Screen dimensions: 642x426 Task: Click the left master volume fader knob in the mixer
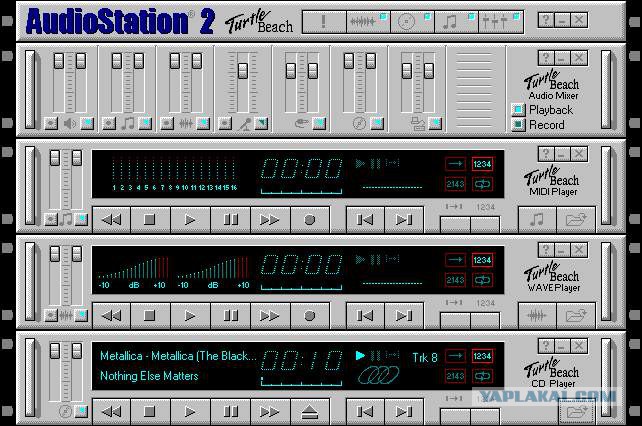pyautogui.click(x=59, y=61)
